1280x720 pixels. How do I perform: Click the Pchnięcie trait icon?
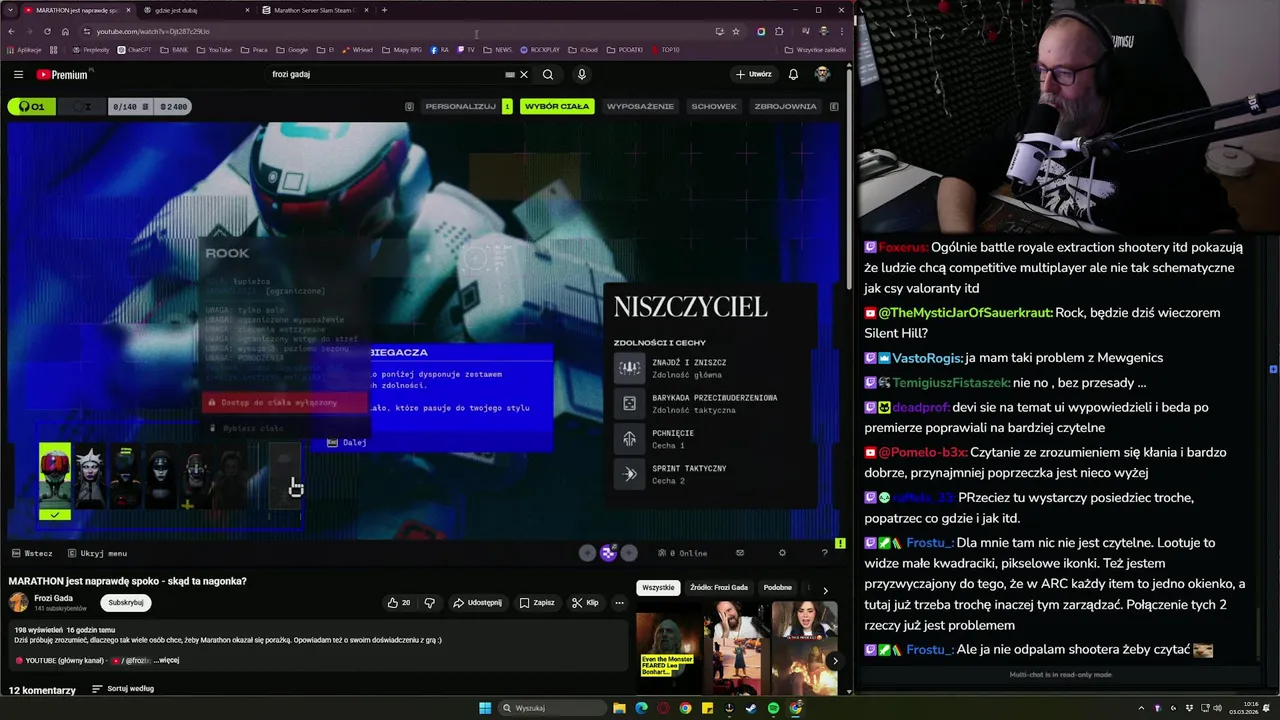629,439
